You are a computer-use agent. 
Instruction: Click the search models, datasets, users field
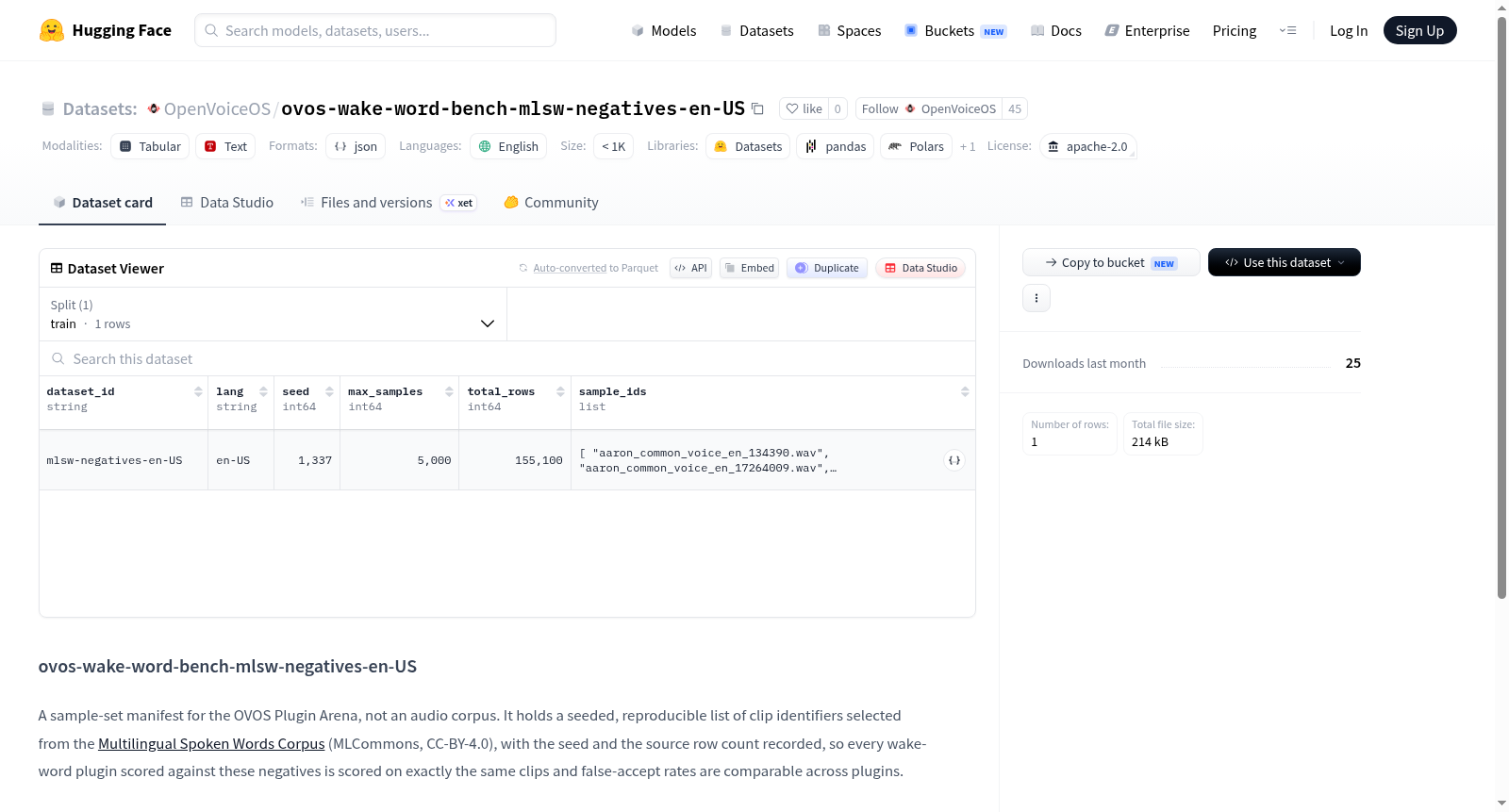(375, 30)
